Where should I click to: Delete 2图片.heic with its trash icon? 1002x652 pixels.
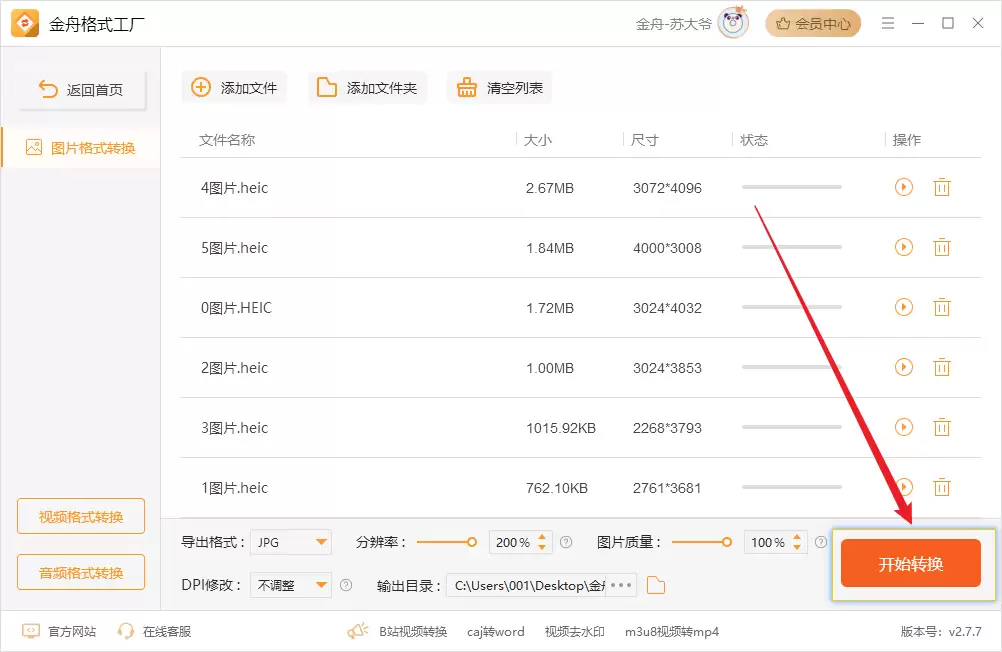pos(942,368)
